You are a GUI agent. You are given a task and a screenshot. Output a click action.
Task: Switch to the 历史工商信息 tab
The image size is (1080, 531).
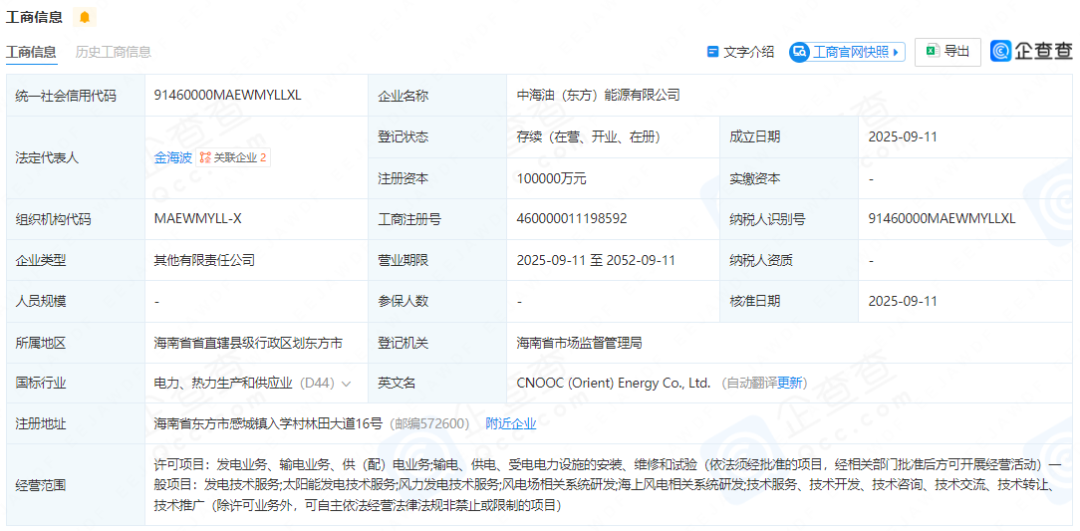click(113, 52)
